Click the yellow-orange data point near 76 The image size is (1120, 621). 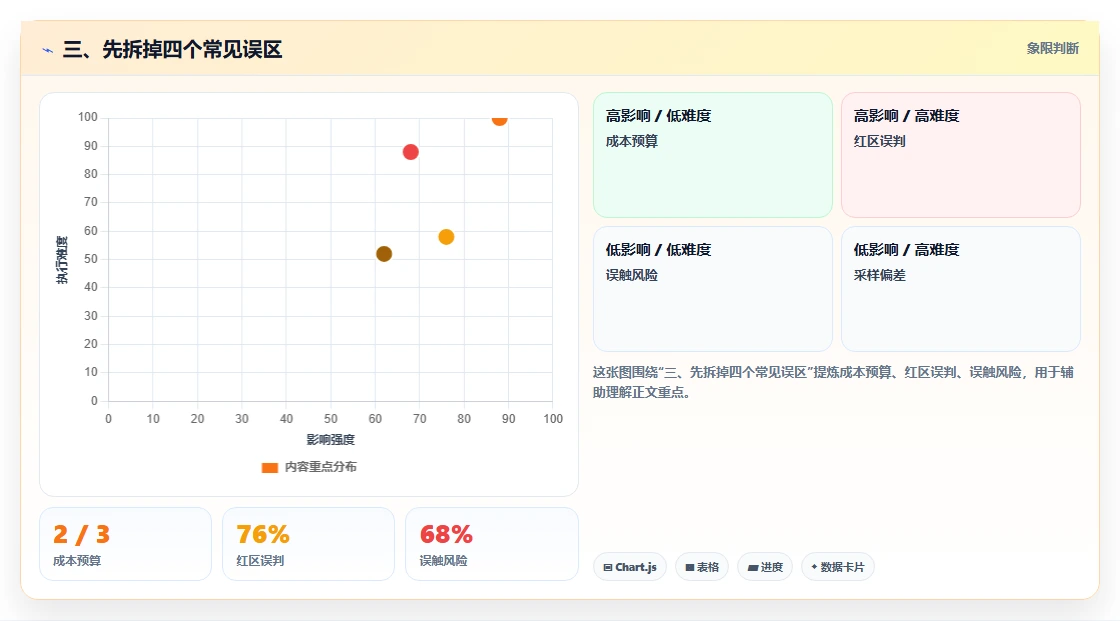click(446, 237)
